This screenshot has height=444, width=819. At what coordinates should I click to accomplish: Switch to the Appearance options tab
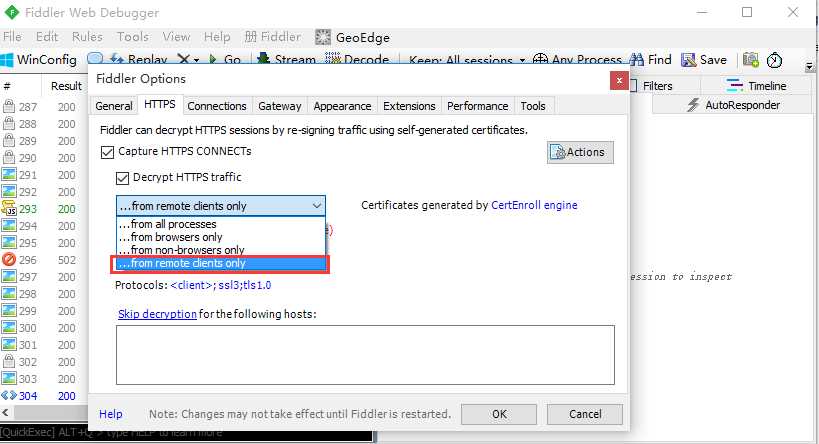click(x=342, y=106)
